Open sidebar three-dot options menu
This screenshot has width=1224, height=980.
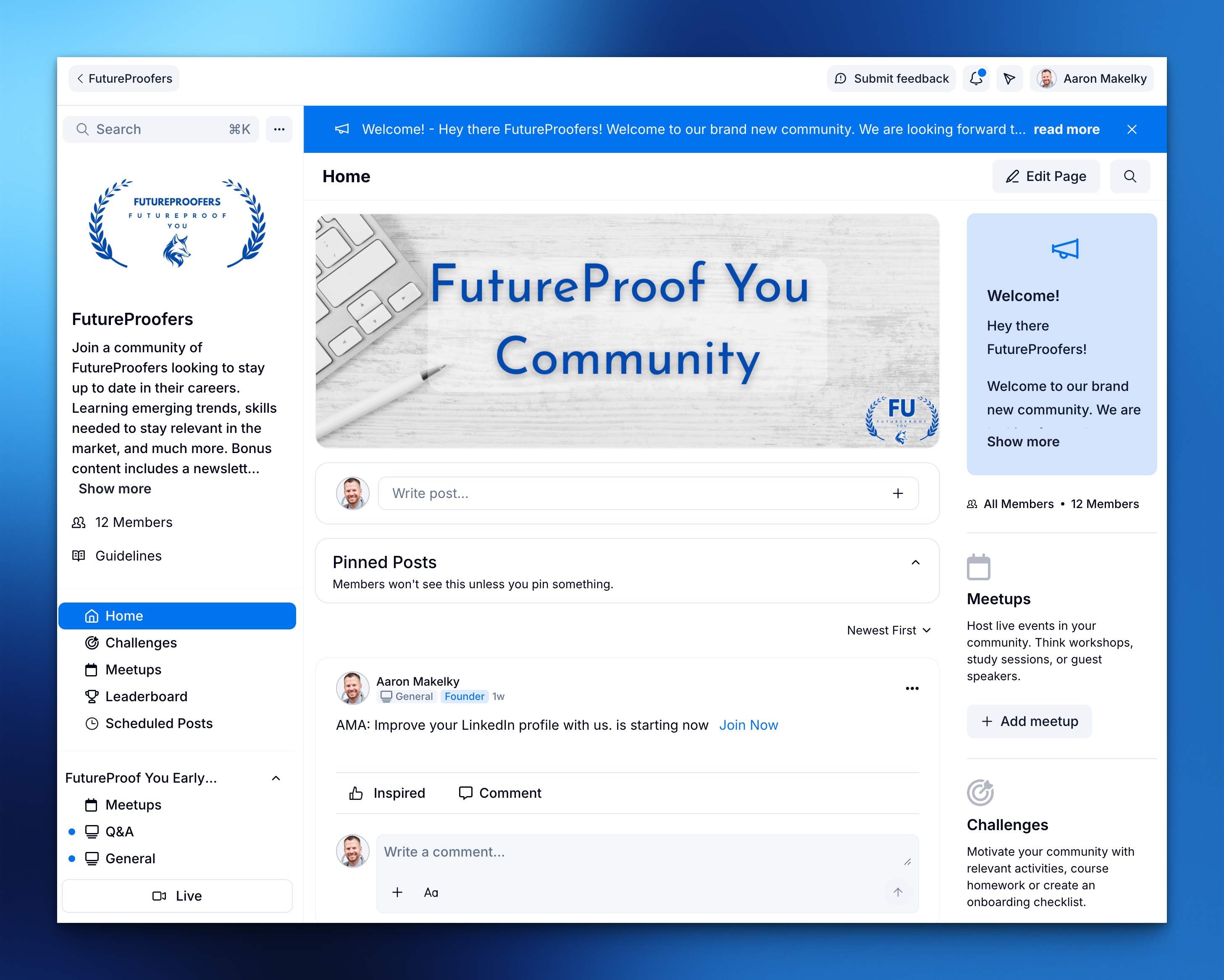tap(279, 129)
